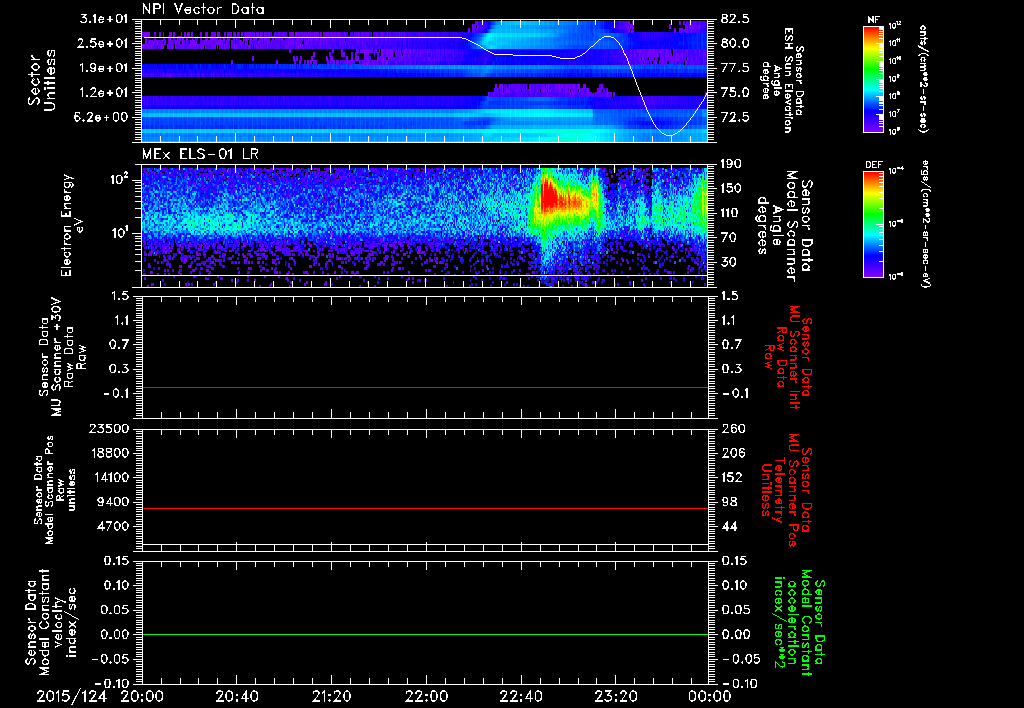Click the 80.0 sun elevation tick label
This screenshot has width=1024, height=708.
point(735,43)
